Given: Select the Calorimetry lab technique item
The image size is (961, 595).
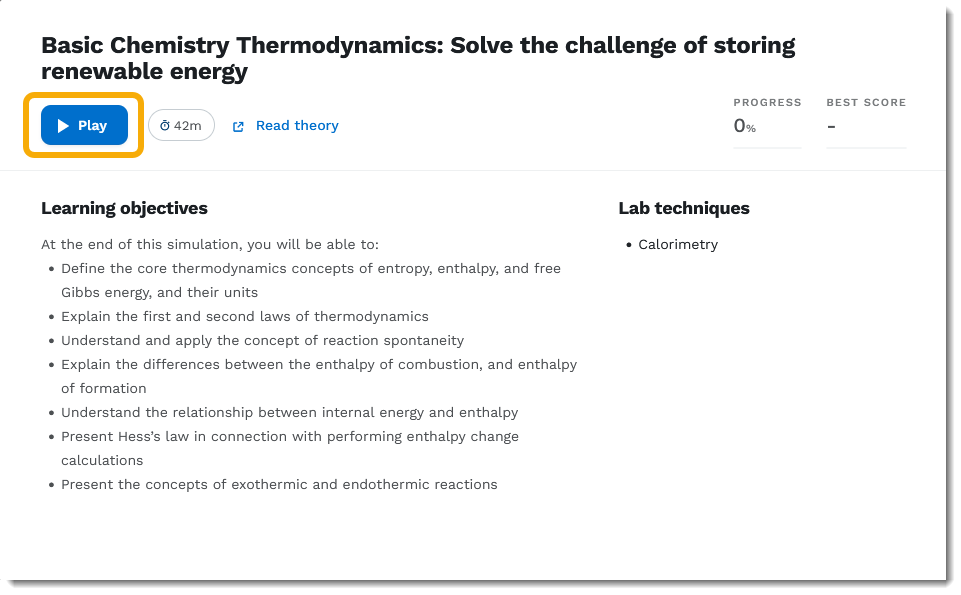Looking at the screenshot, I should pyautogui.click(x=678, y=244).
